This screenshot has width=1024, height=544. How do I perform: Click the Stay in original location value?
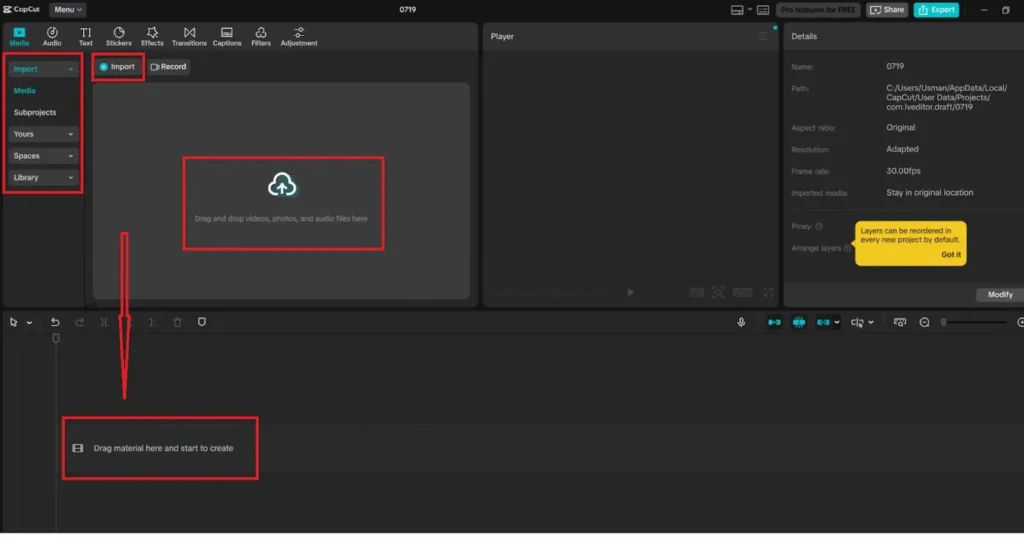click(x=929, y=193)
